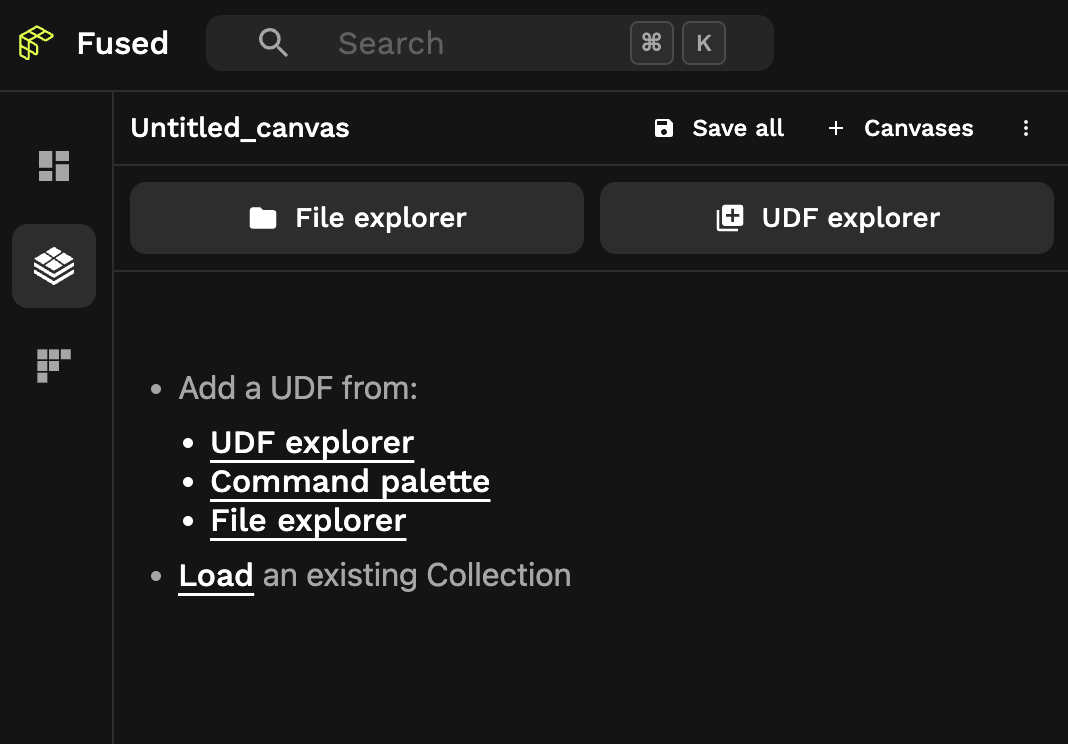Switch to the UDF explorer view
1068x744 pixels.
pos(827,217)
